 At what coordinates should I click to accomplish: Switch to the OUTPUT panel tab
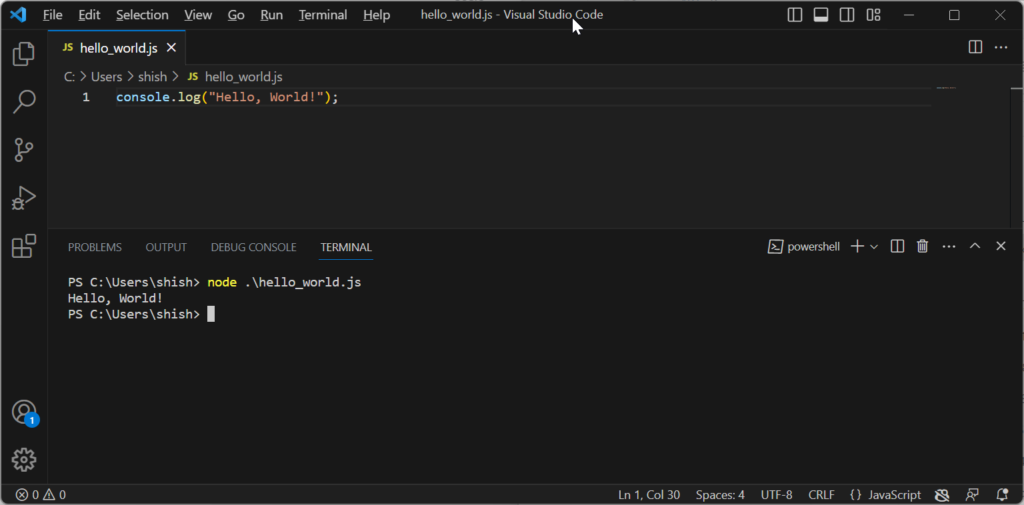click(166, 248)
